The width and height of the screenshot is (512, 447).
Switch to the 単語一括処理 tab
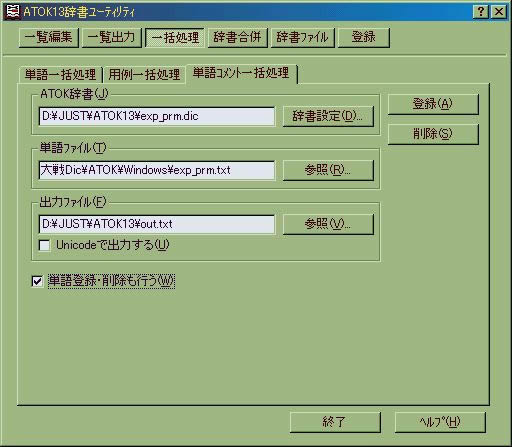[x=60, y=74]
